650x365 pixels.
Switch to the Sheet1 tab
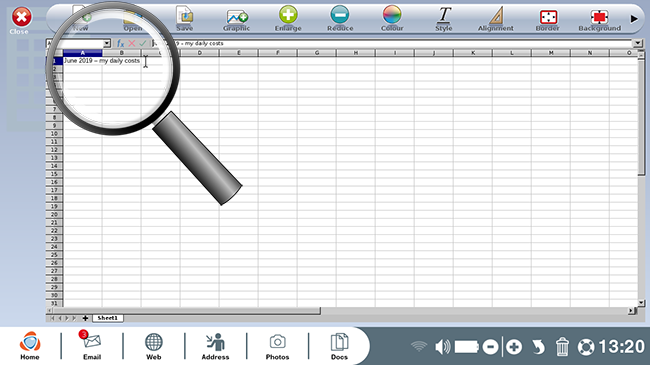point(107,318)
